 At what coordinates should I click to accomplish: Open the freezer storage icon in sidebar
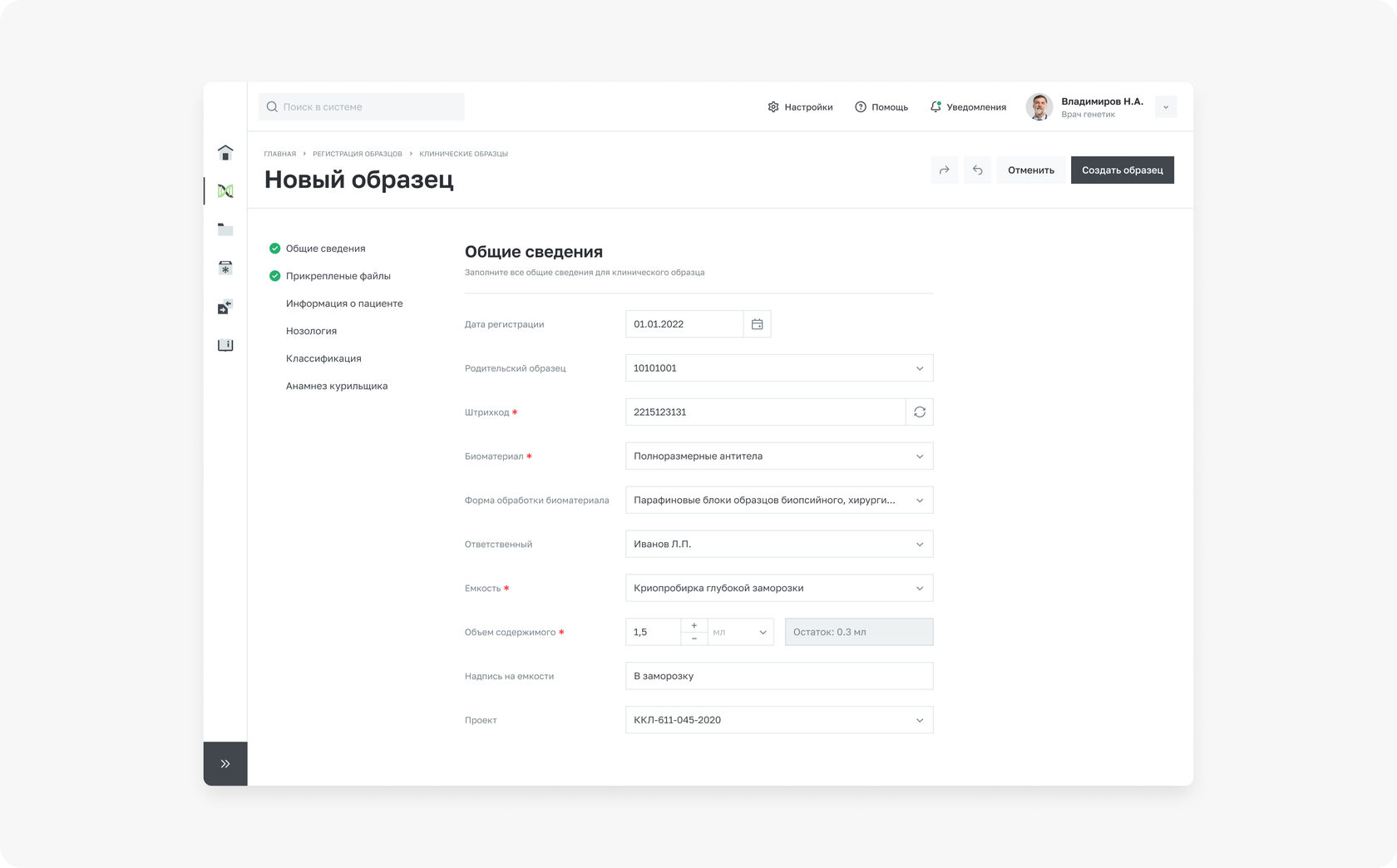(225, 268)
